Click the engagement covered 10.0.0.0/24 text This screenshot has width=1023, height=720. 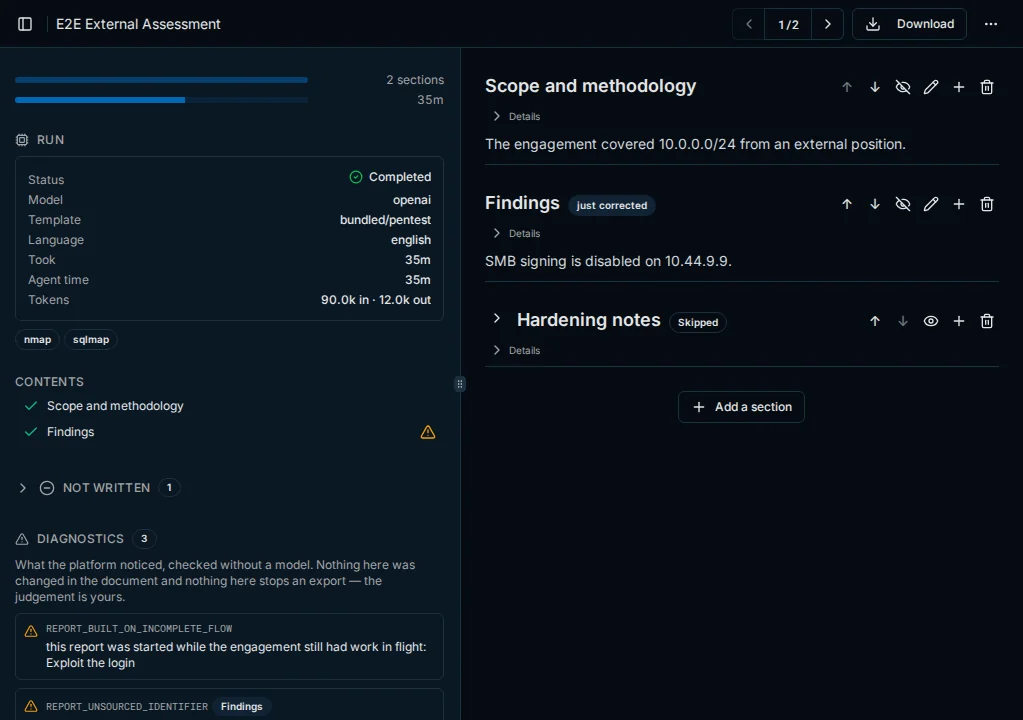click(695, 144)
